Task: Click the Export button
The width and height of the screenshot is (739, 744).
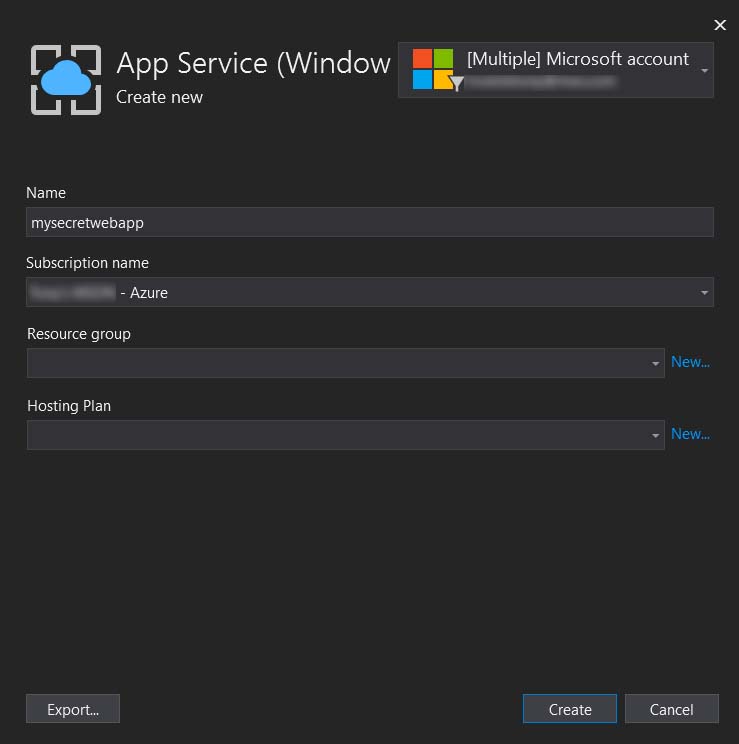Action: [x=73, y=709]
